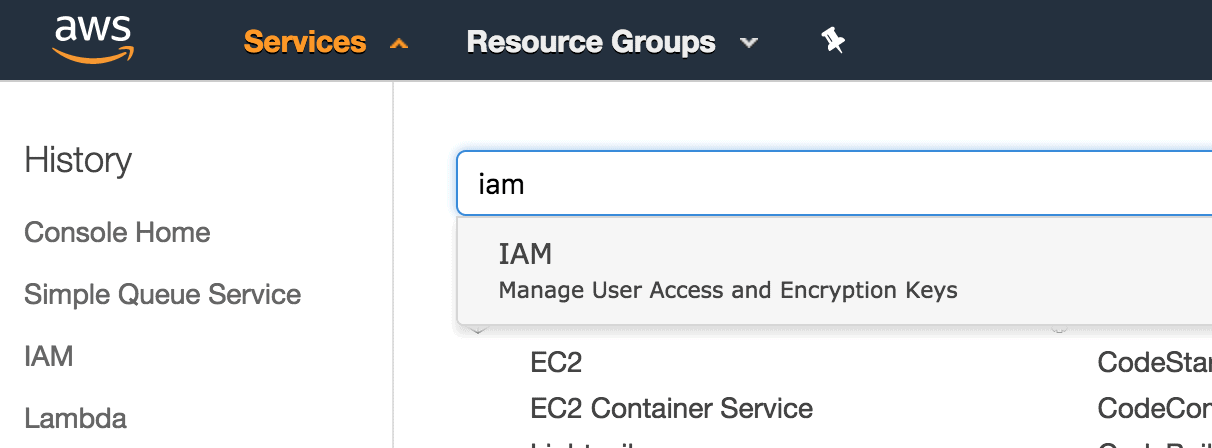Screen dimensions: 1212x448
Task: Click the service search field containing iam
Action: pyautogui.click(x=834, y=183)
